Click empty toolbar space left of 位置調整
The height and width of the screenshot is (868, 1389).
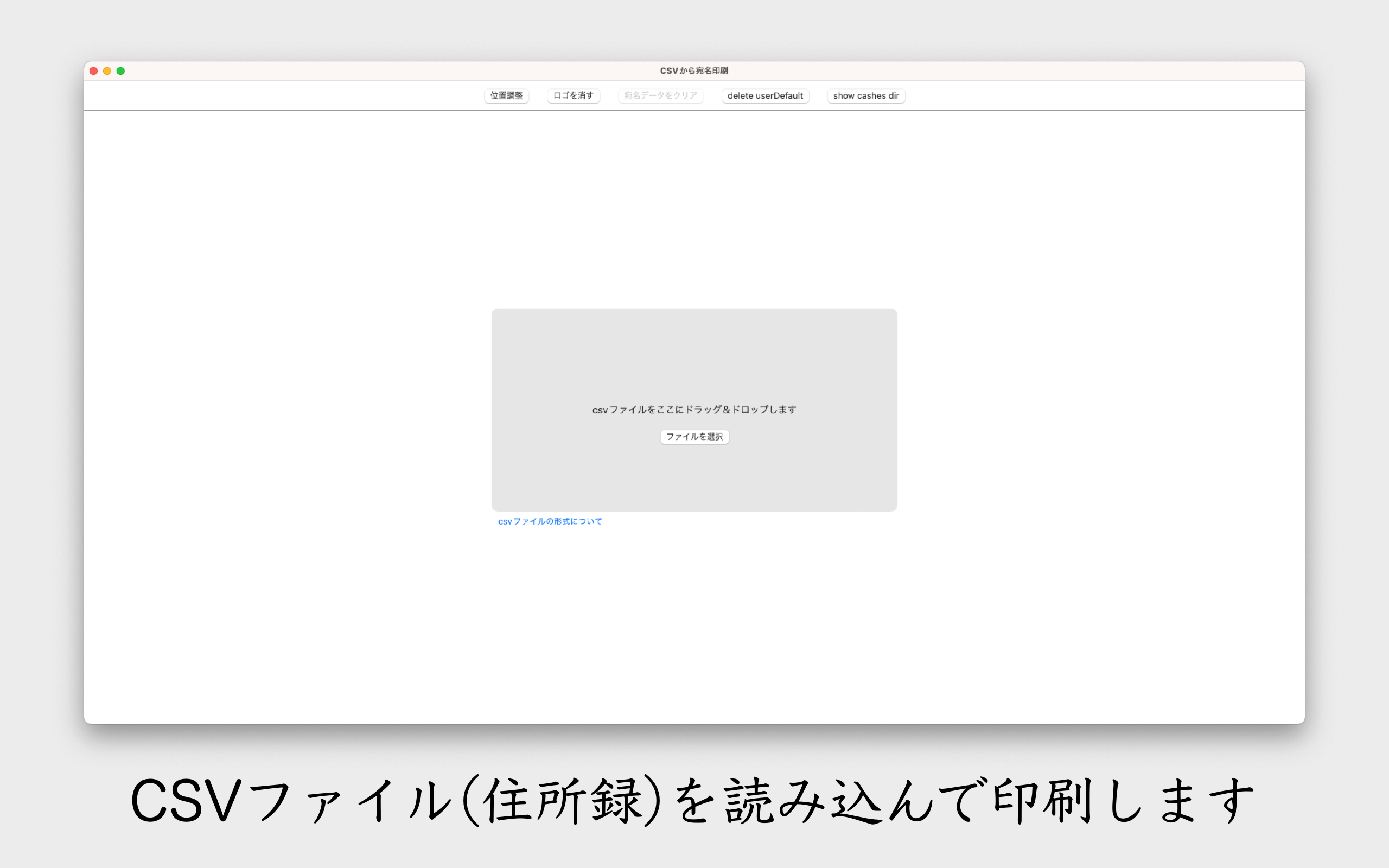point(287,96)
